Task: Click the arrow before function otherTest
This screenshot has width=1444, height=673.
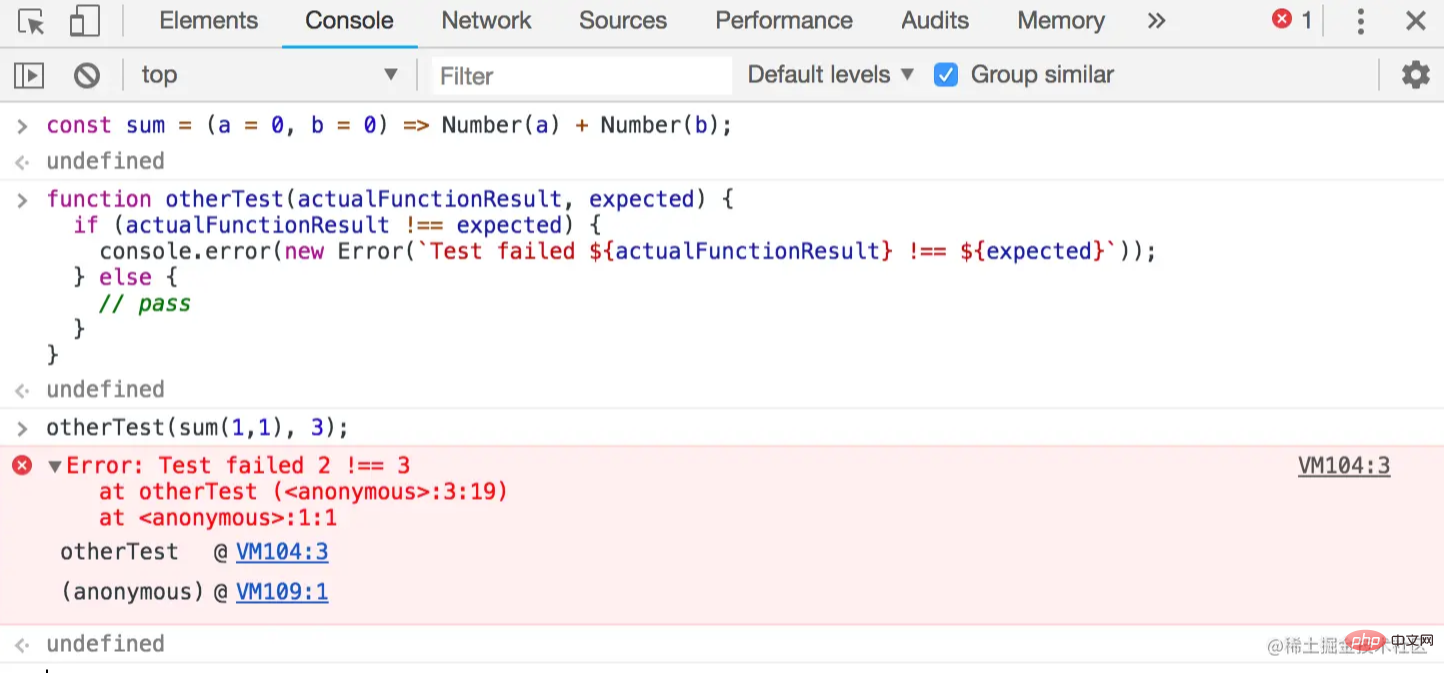Action: pos(22,199)
